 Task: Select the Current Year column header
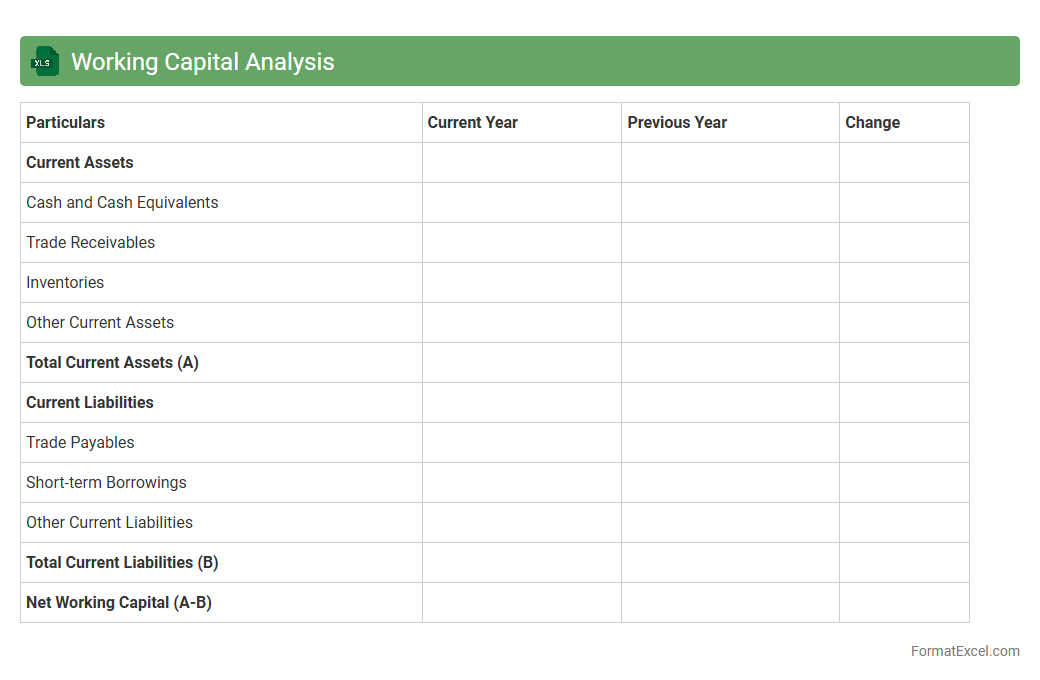pyautogui.click(x=472, y=123)
